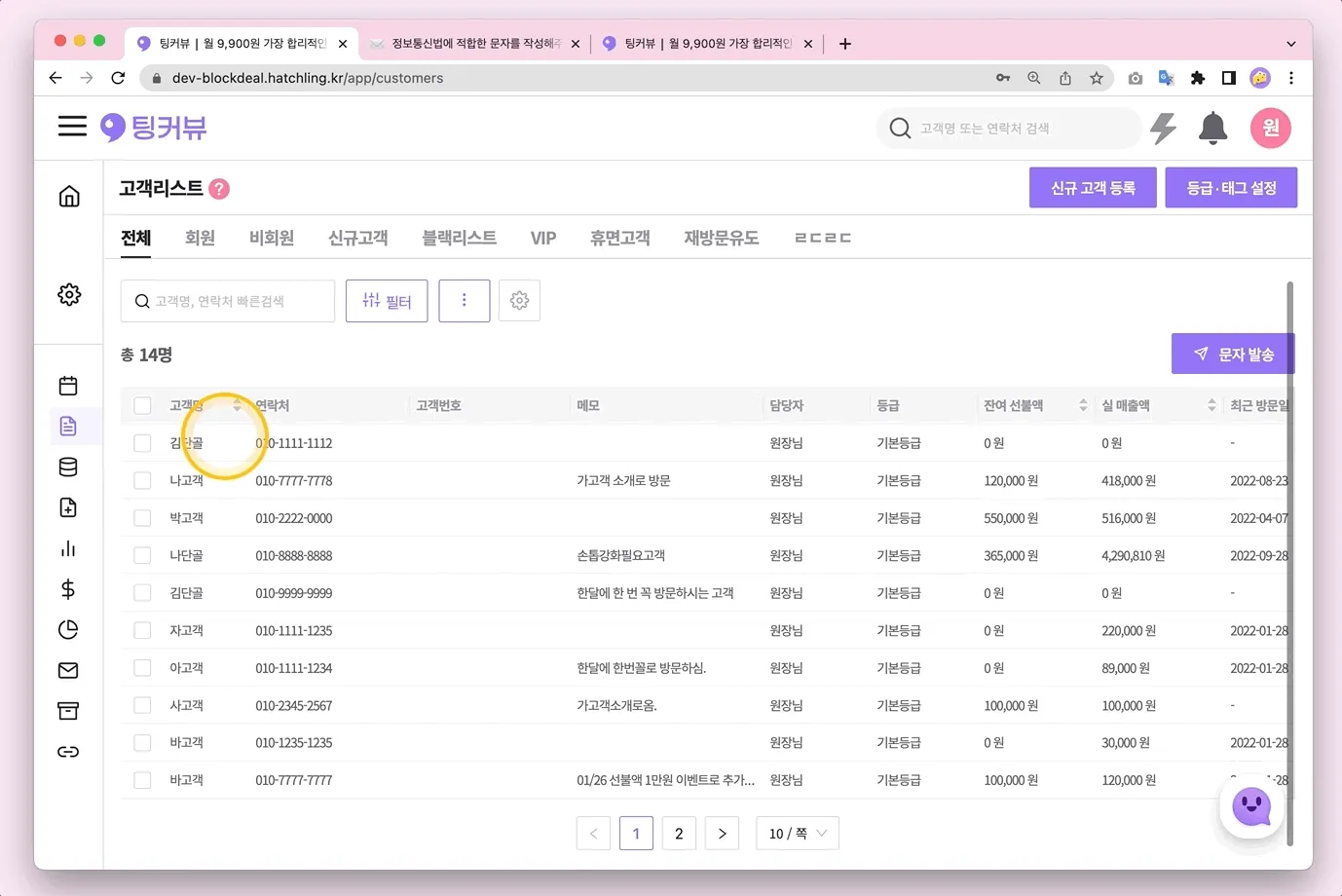Open the lightning quick-action icon
This screenshot has width=1342, height=896.
pyautogui.click(x=1164, y=128)
